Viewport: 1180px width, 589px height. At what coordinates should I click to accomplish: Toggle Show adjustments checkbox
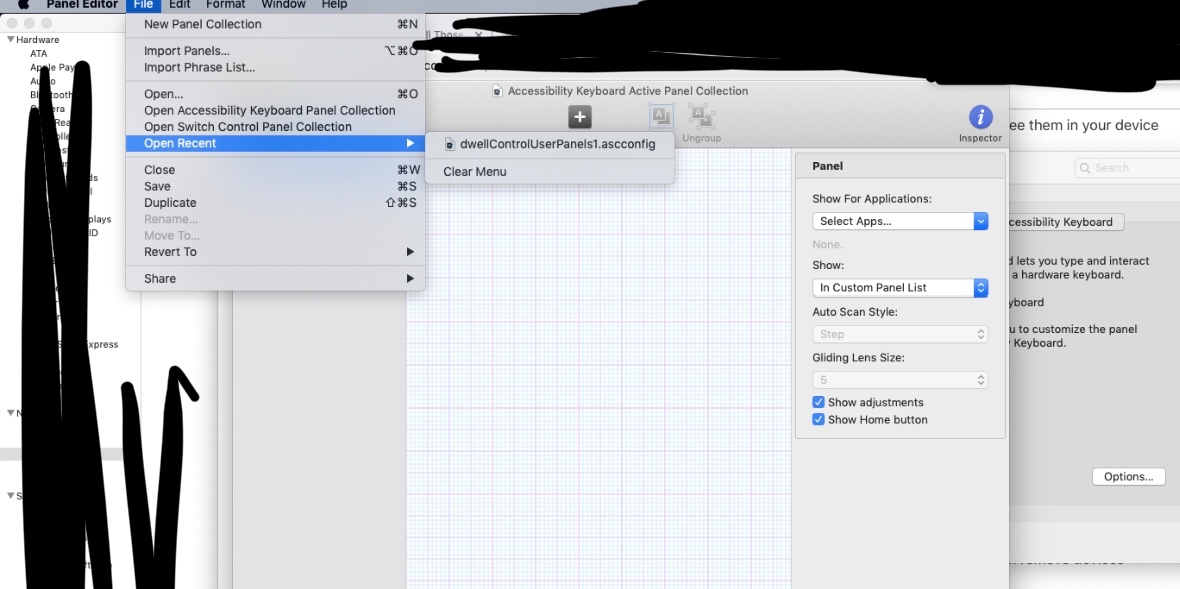click(819, 402)
